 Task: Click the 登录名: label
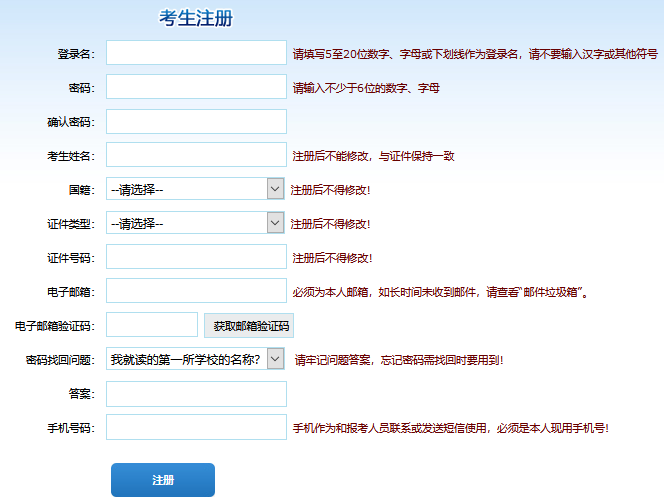(76, 54)
